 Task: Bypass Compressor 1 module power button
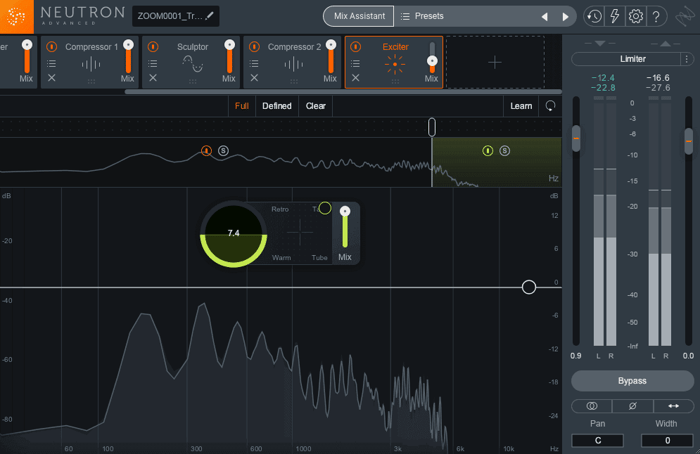tap(52, 46)
